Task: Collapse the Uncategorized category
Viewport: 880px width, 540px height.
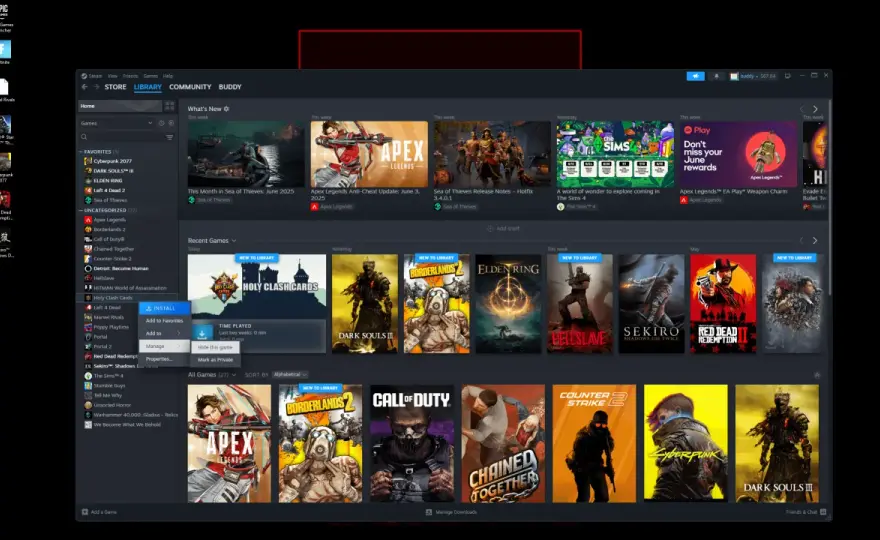Action: coord(81,210)
